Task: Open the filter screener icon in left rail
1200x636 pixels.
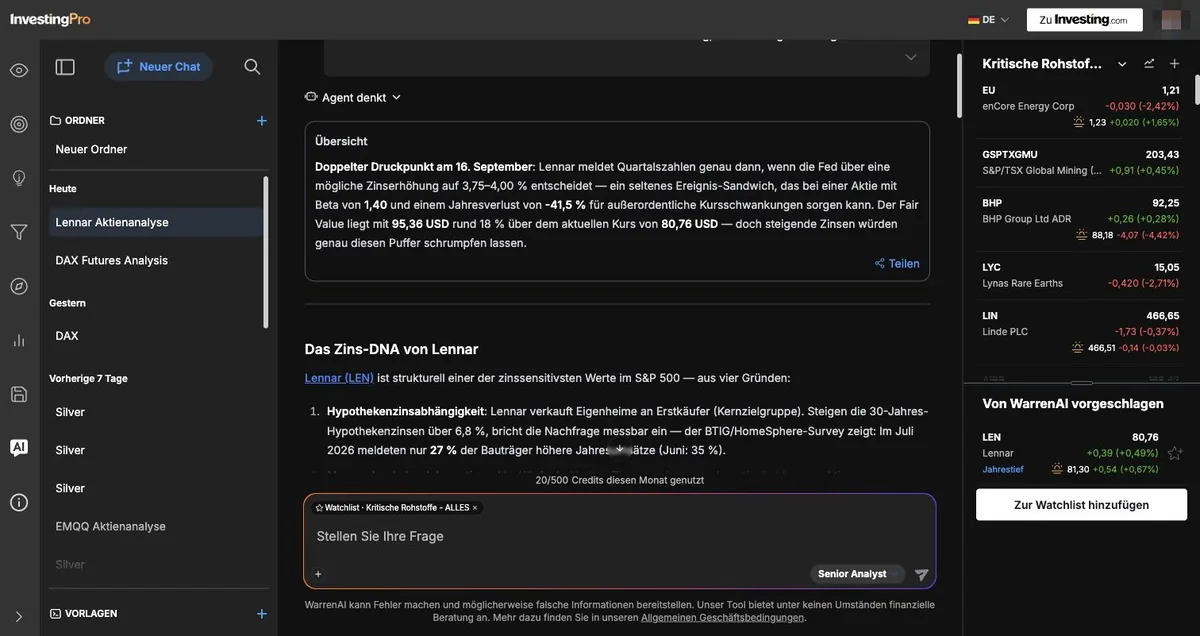Action: 19,232
